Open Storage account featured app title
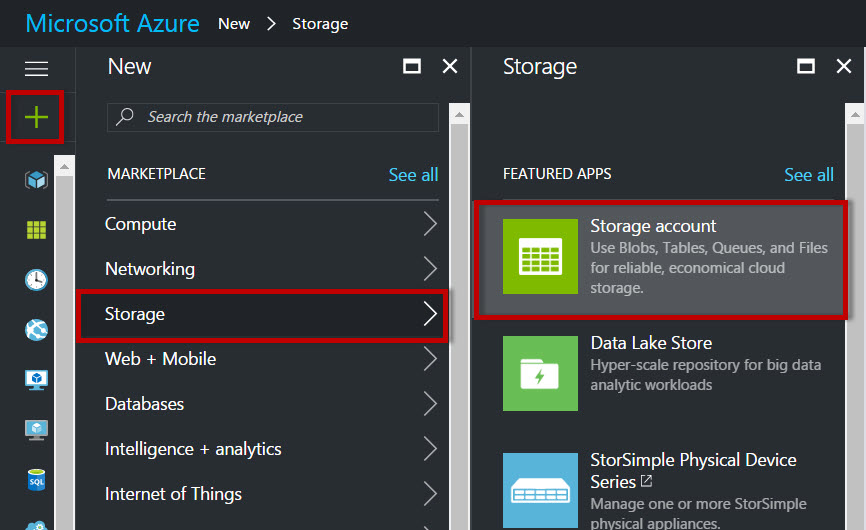The width and height of the screenshot is (866, 530). [653, 226]
